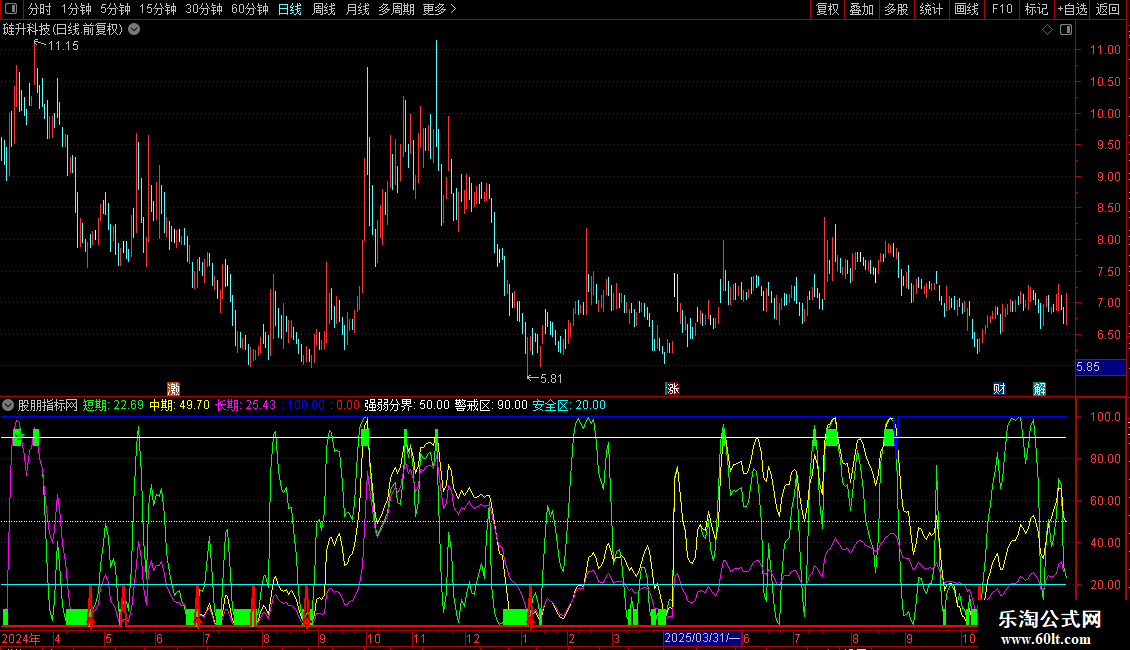Open dropdown next to 琏升科技 title
The height and width of the screenshot is (650, 1130).
pos(134,30)
